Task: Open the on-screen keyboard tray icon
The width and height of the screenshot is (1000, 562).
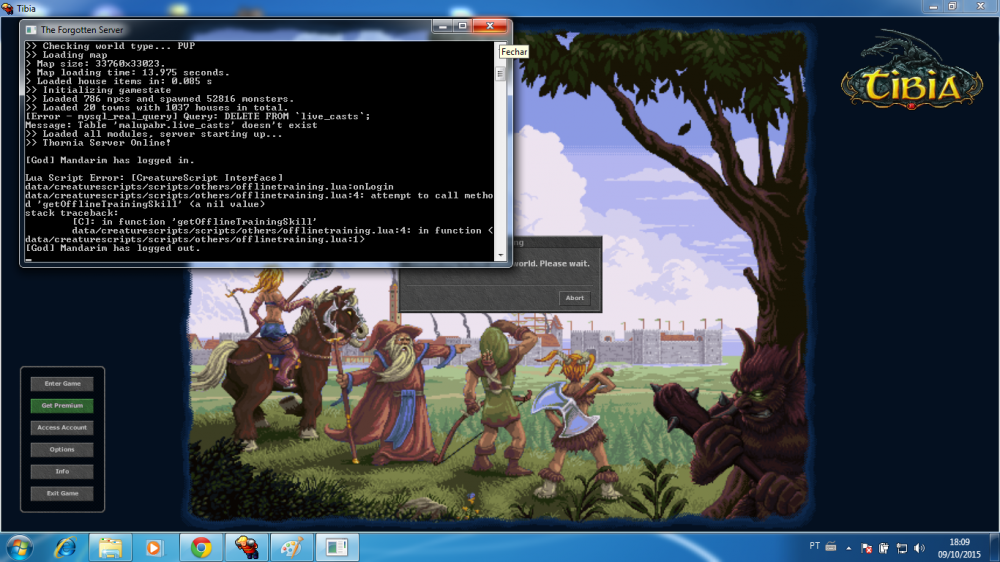Action: [831, 547]
